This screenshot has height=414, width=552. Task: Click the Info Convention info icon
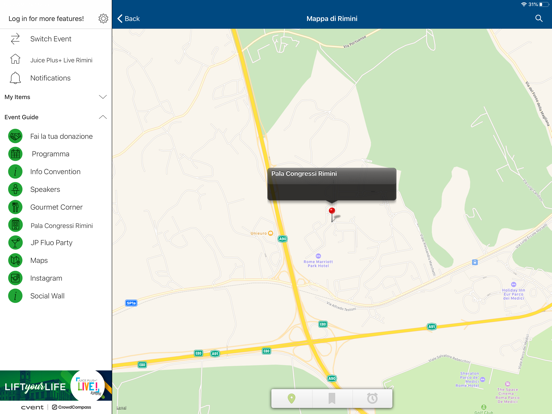(x=15, y=171)
